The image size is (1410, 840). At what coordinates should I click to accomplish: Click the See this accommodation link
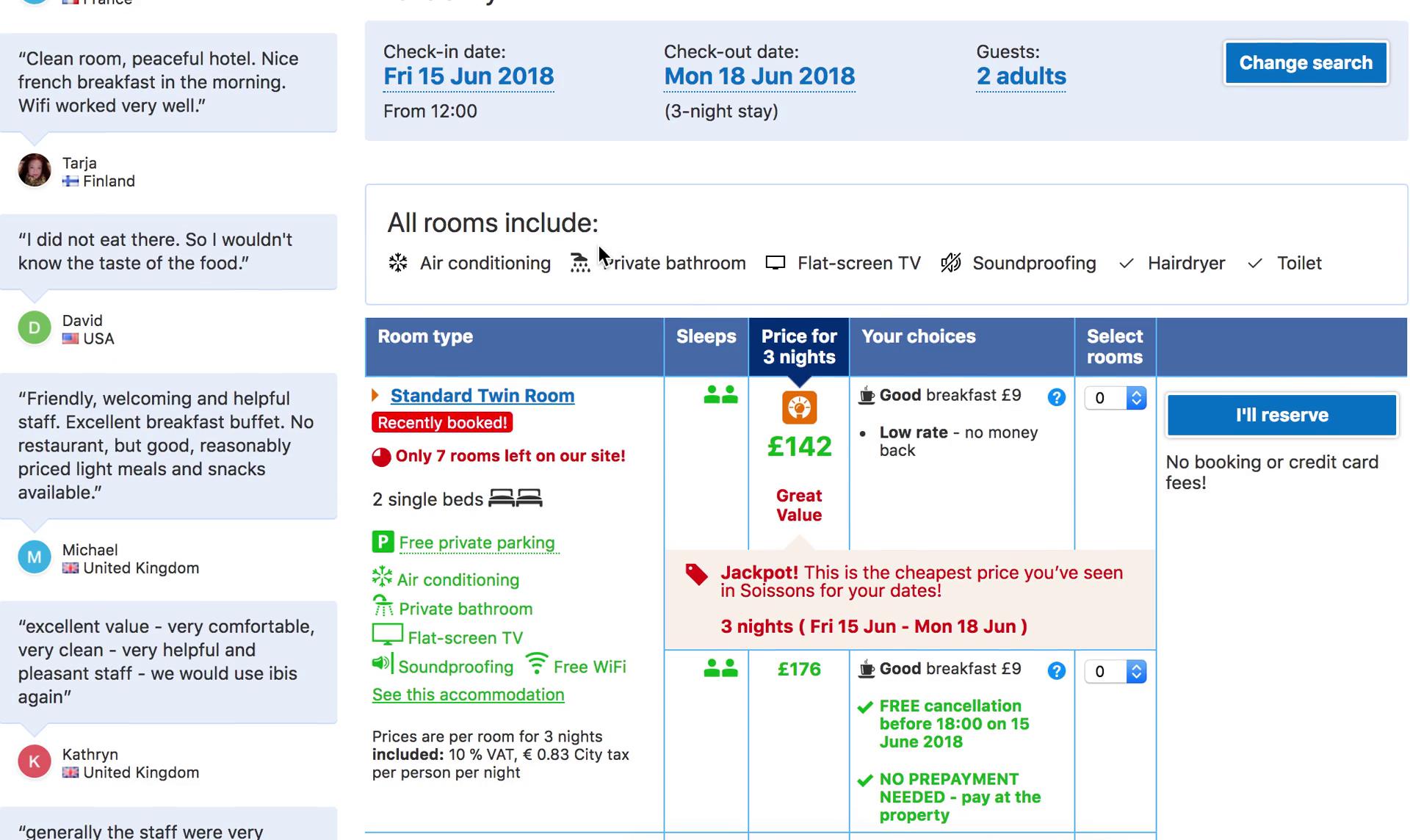pyautogui.click(x=467, y=694)
